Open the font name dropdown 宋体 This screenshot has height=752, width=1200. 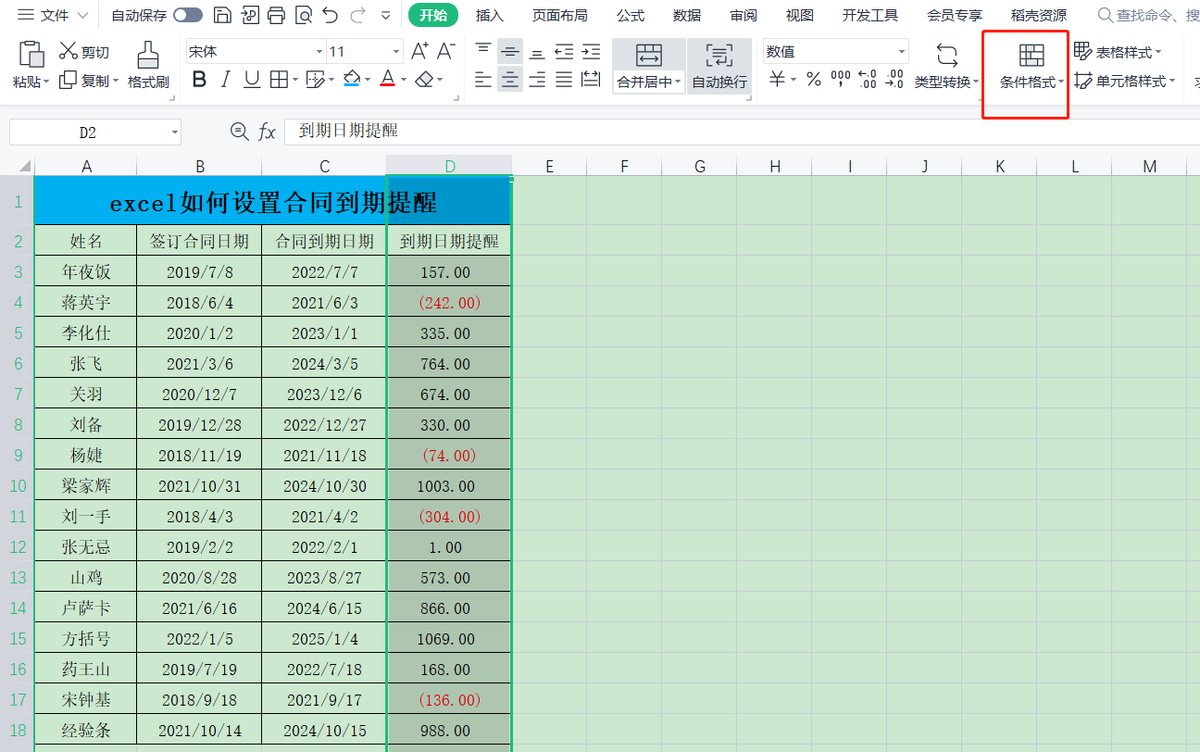point(319,51)
